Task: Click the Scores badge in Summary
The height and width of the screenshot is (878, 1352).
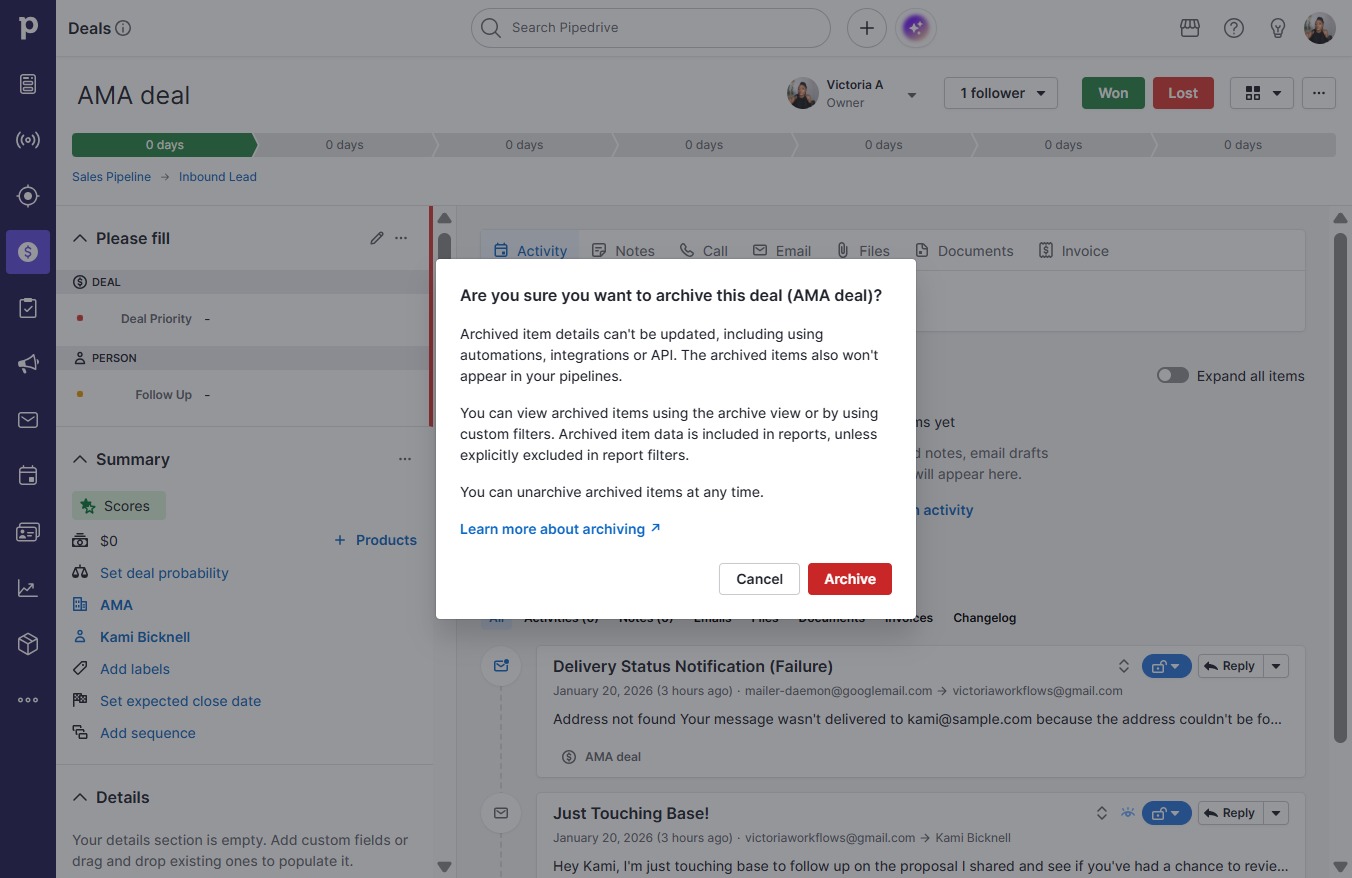Action: pyautogui.click(x=119, y=506)
